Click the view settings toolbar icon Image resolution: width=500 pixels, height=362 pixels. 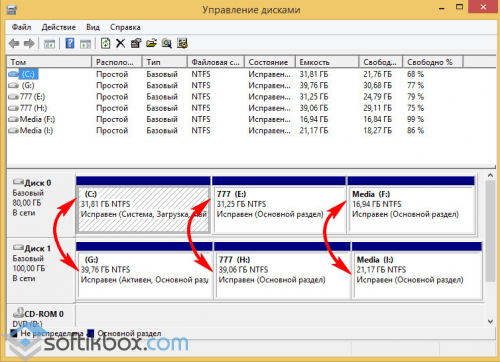pyautogui.click(x=182, y=43)
